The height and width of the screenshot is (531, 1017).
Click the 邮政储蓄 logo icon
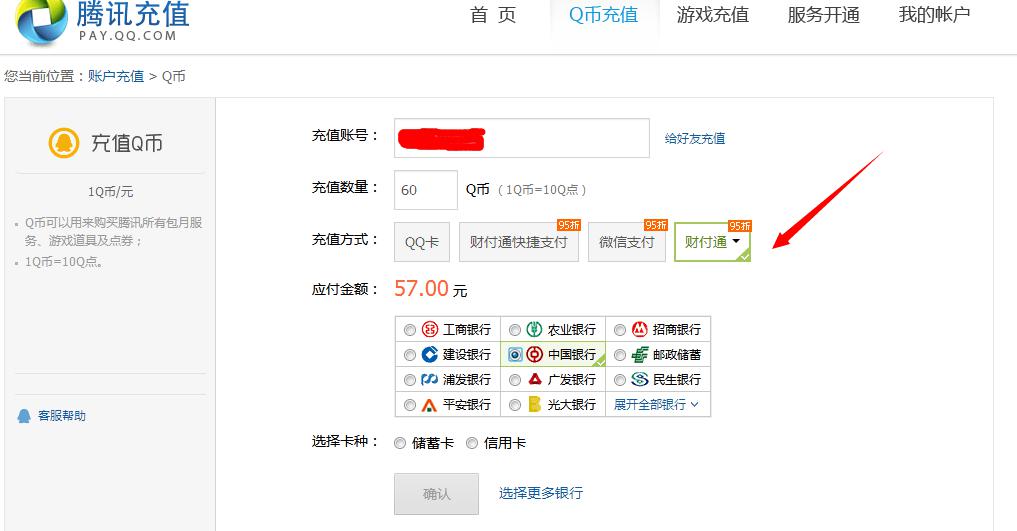640,354
